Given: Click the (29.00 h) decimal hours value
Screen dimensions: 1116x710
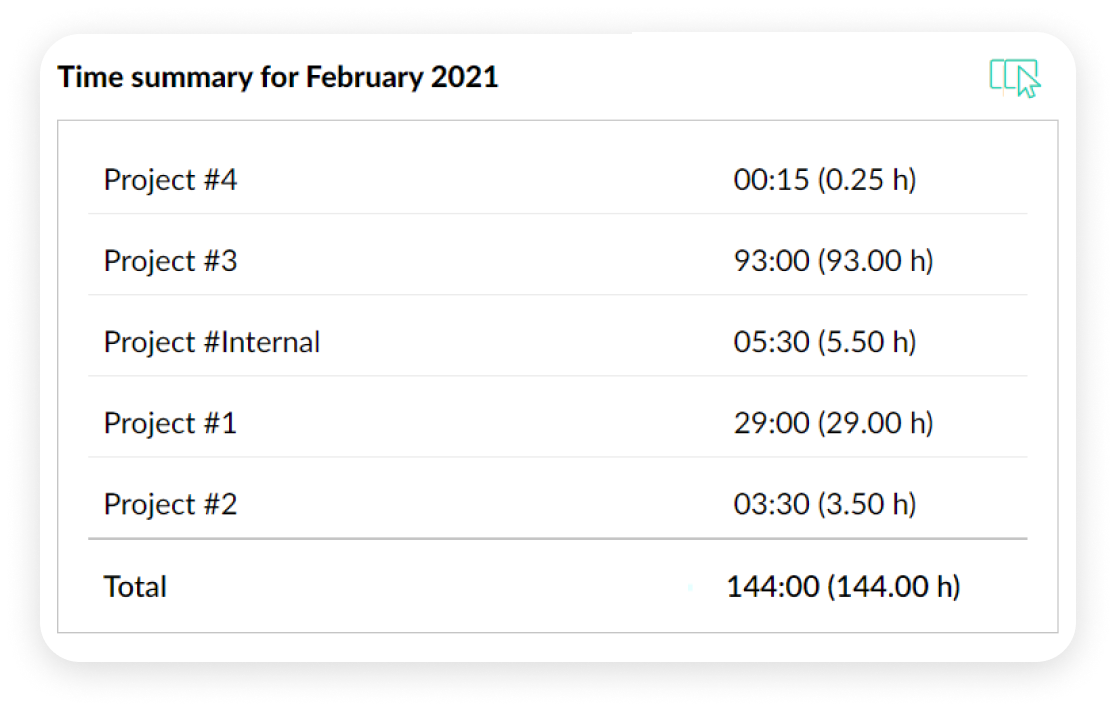Looking at the screenshot, I should [875, 424].
